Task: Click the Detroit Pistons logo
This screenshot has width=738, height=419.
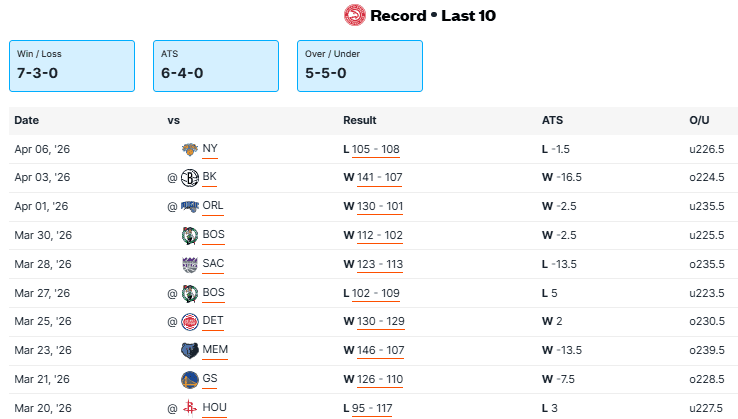Action: tap(190, 322)
